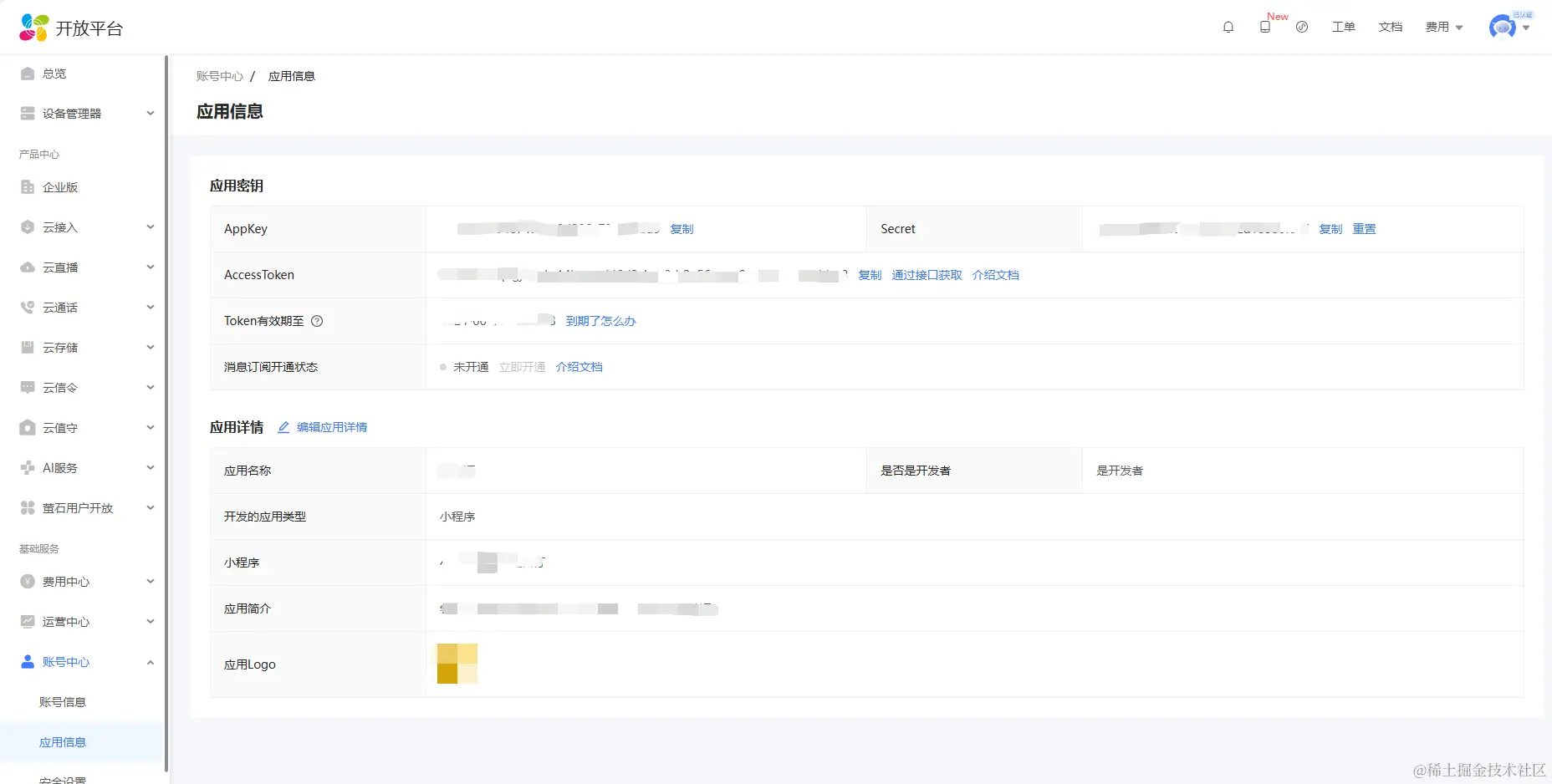1552x784 pixels.
Task: Click the 运营中心 chart icon
Action: 28,622
